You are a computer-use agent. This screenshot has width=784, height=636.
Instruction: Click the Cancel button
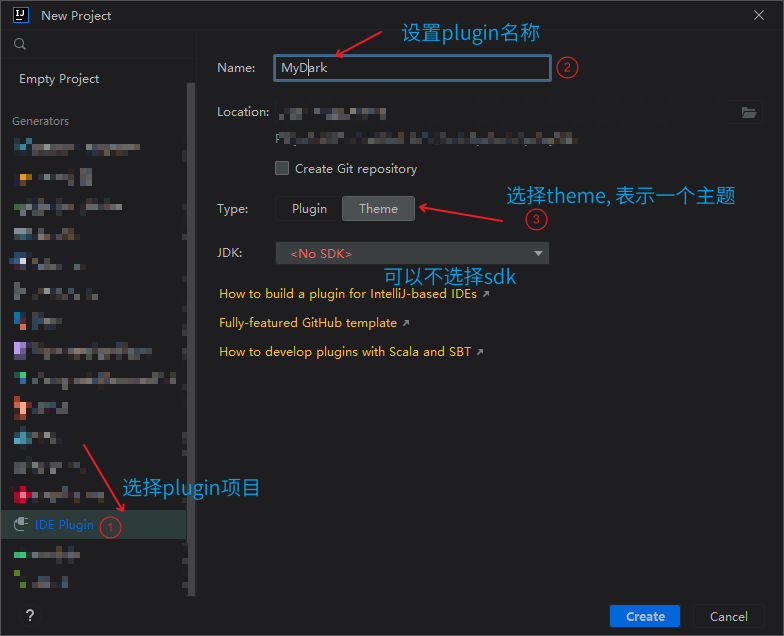(x=728, y=616)
